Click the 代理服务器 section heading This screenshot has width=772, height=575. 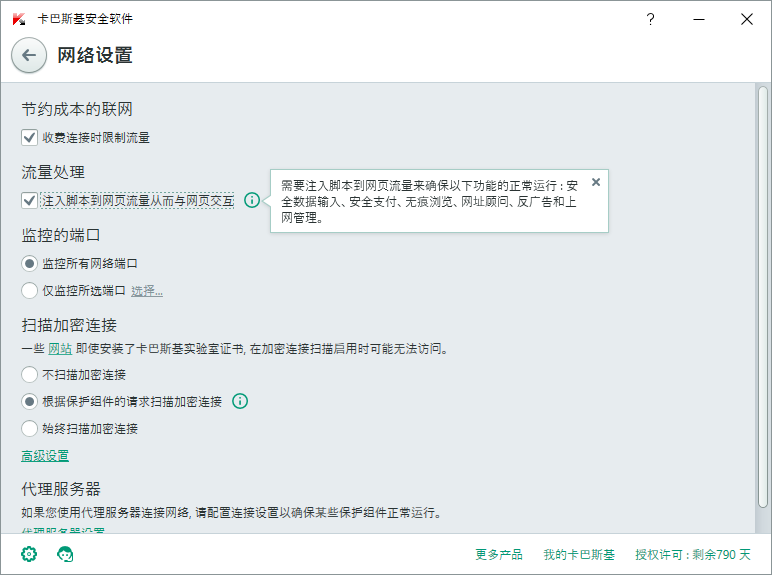(x=61, y=489)
